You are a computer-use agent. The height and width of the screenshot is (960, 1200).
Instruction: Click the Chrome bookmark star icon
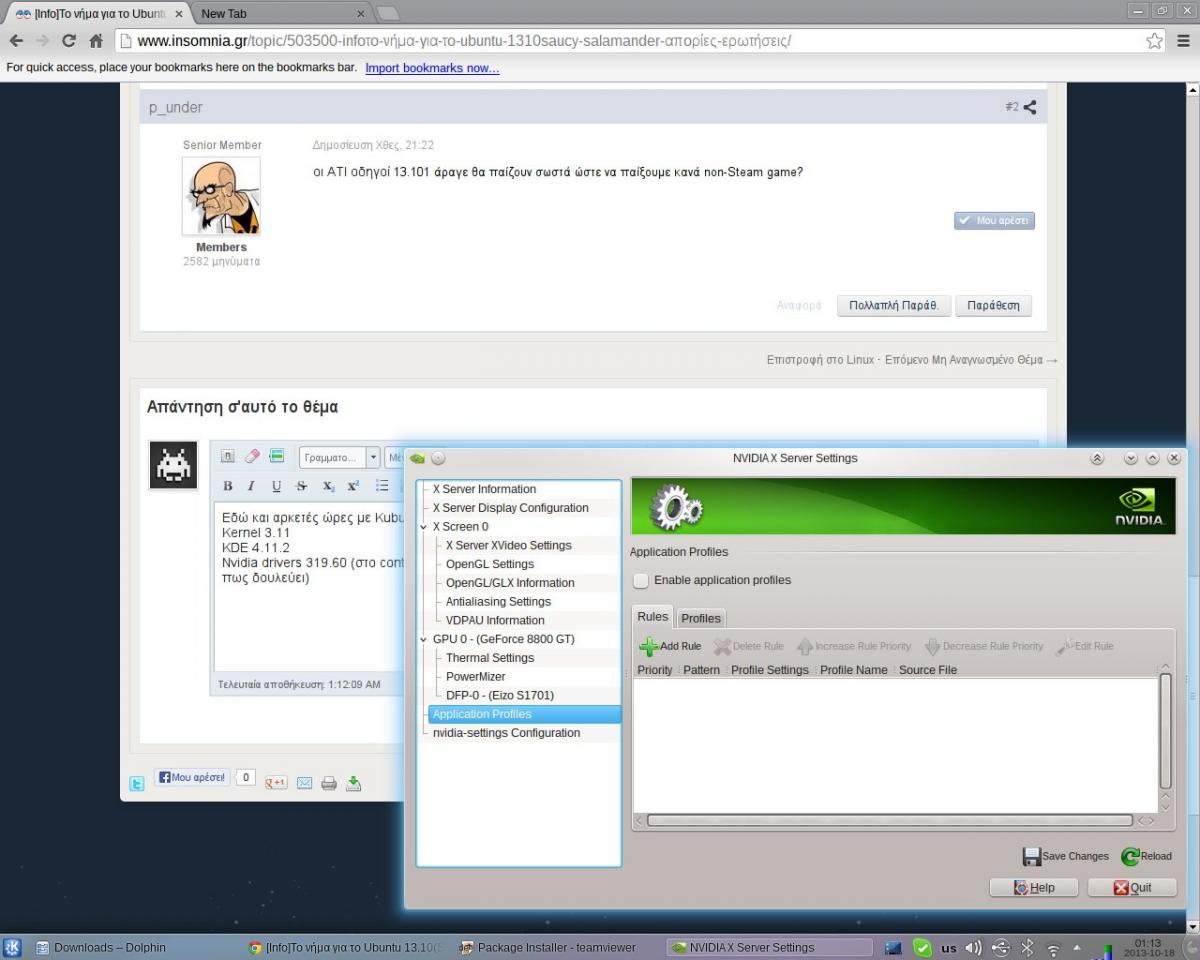click(1155, 41)
